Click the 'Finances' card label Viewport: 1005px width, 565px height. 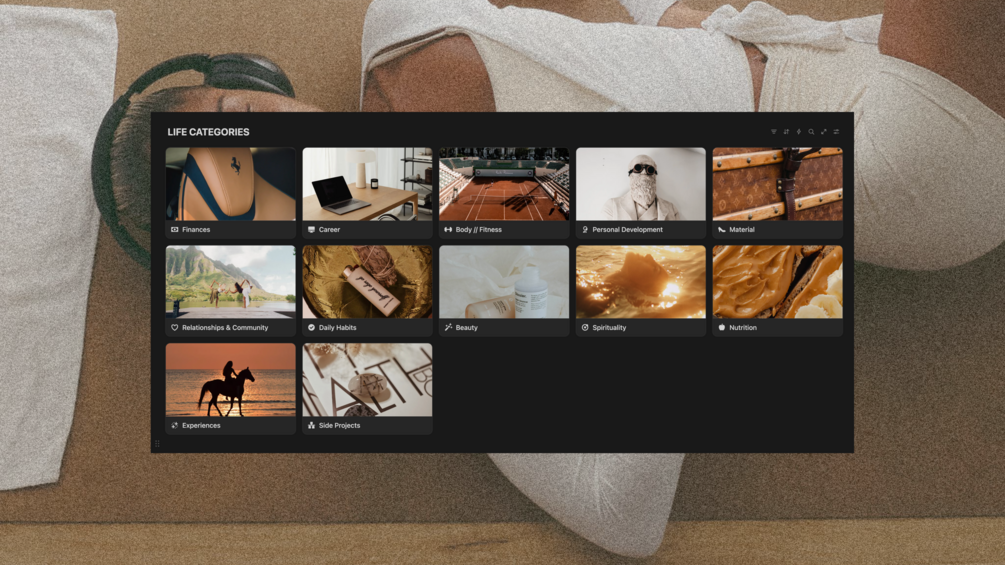[196, 229]
